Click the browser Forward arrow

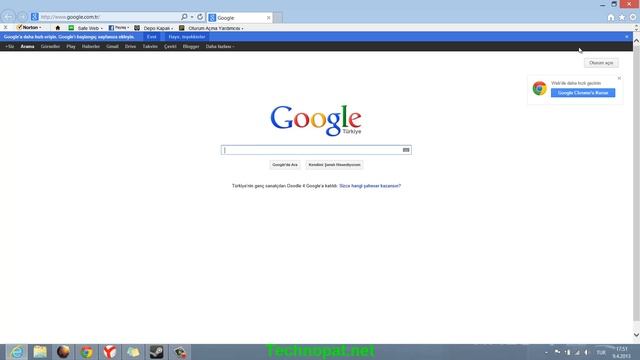coord(23,17)
